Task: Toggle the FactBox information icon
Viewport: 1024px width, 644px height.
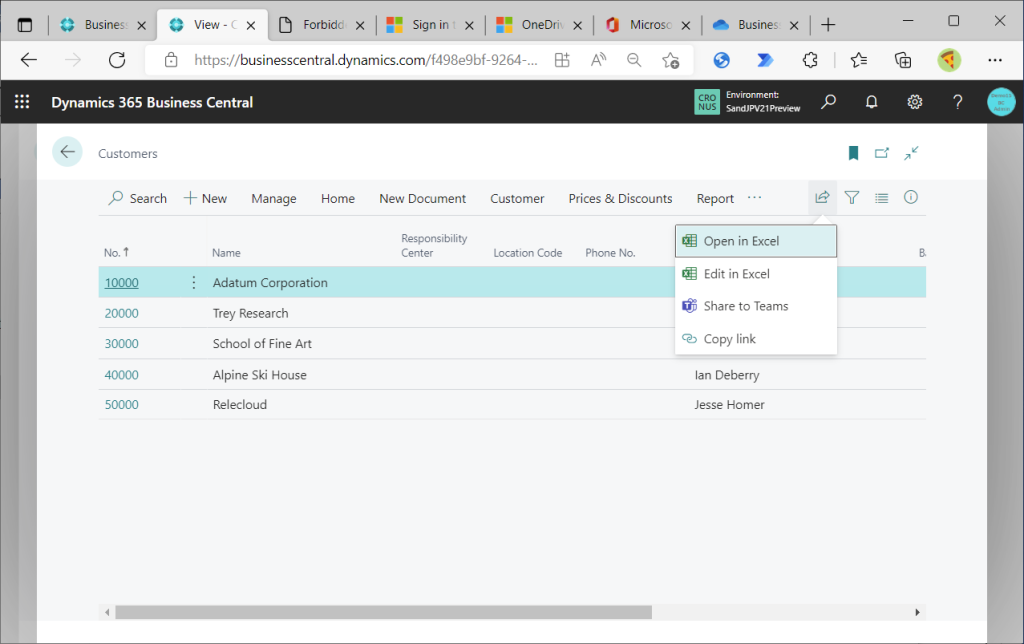Action: 911,197
